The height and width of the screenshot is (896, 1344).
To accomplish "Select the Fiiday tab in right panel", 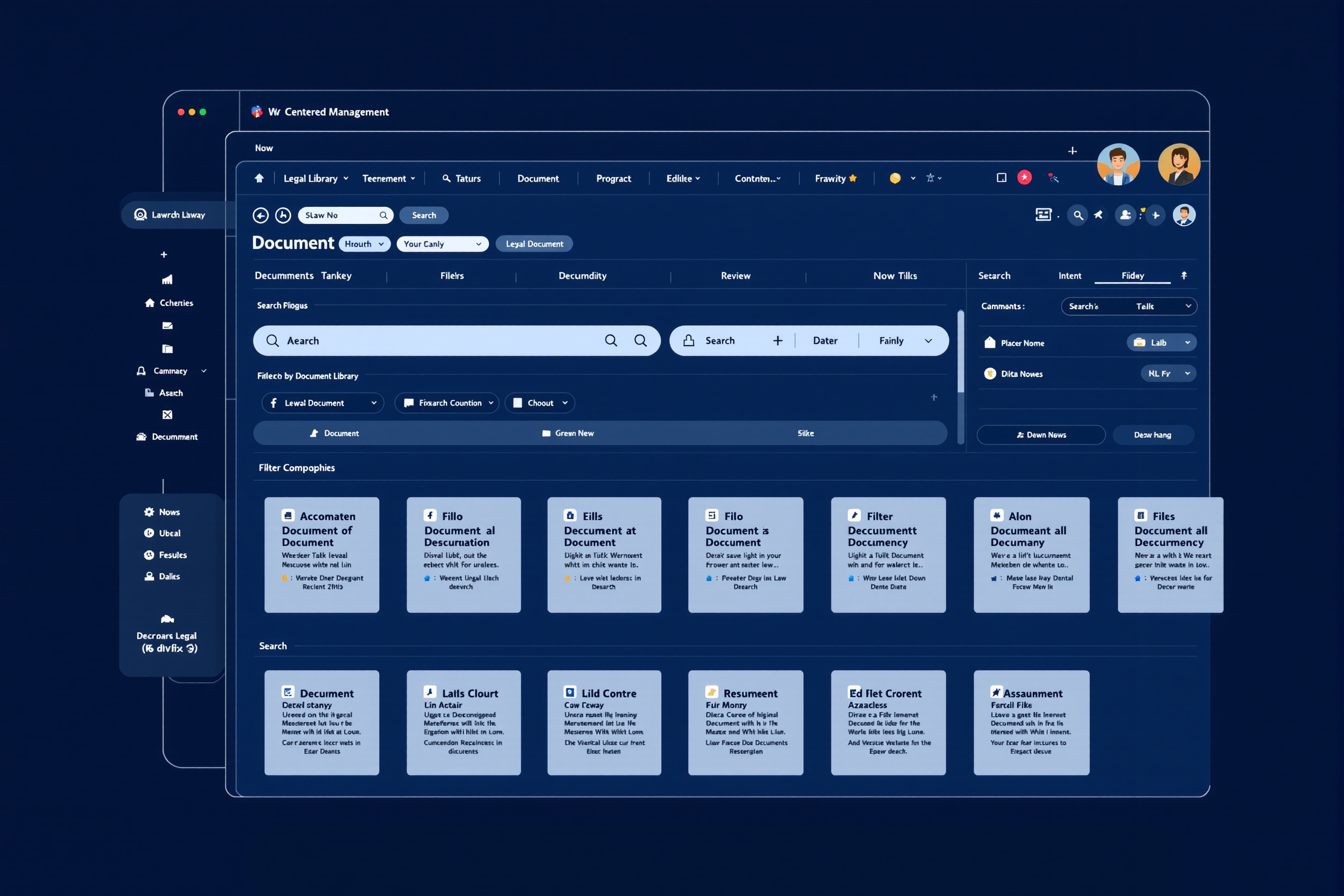I will (1132, 276).
